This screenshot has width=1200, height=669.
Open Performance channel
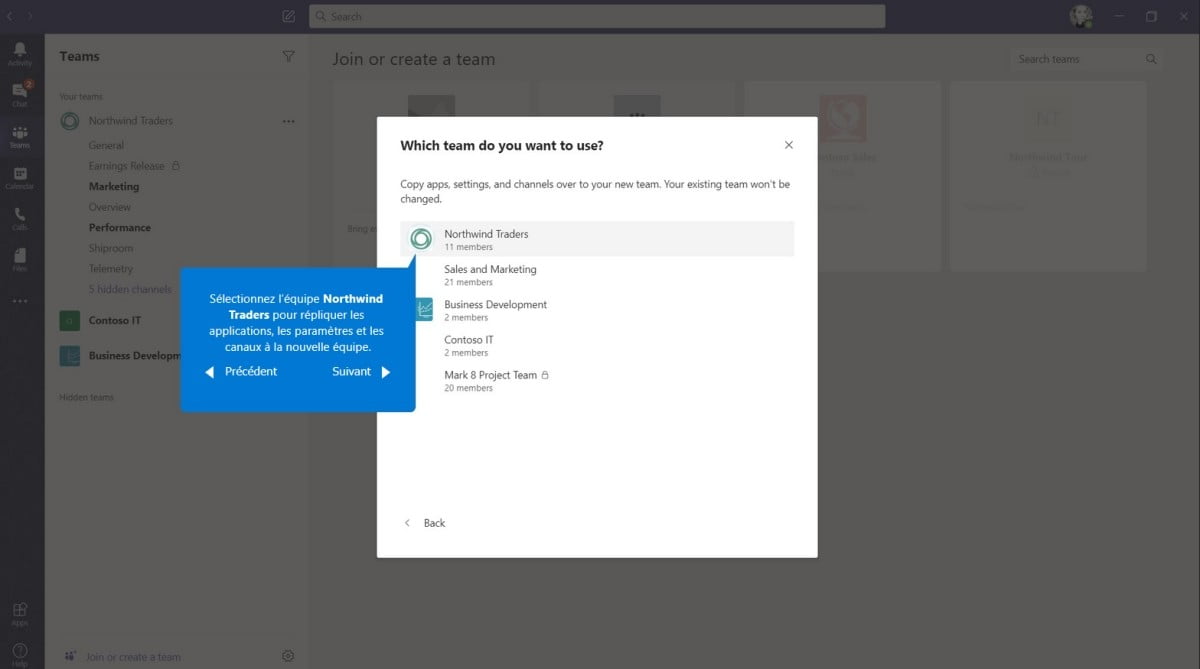point(120,227)
